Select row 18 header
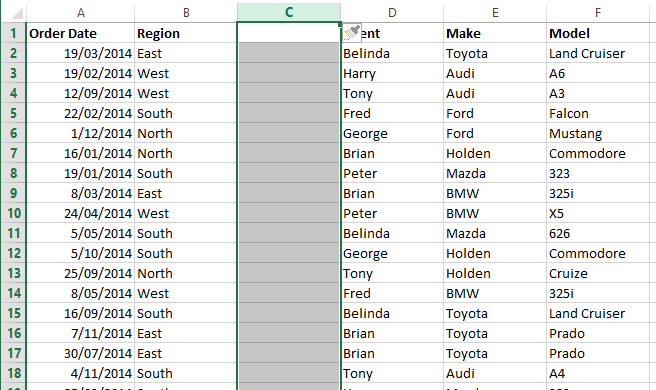 click(13, 373)
